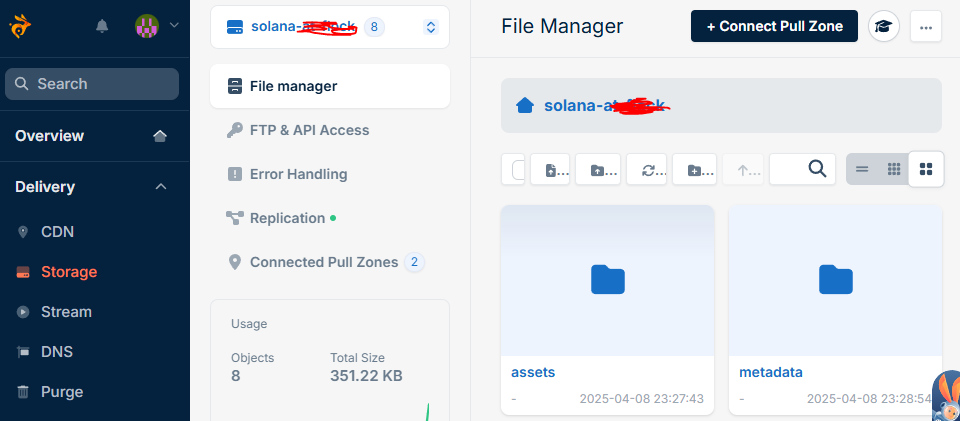Screen dimensions: 960x421
Task: Open Connected Pull Zones
Action: tap(324, 263)
